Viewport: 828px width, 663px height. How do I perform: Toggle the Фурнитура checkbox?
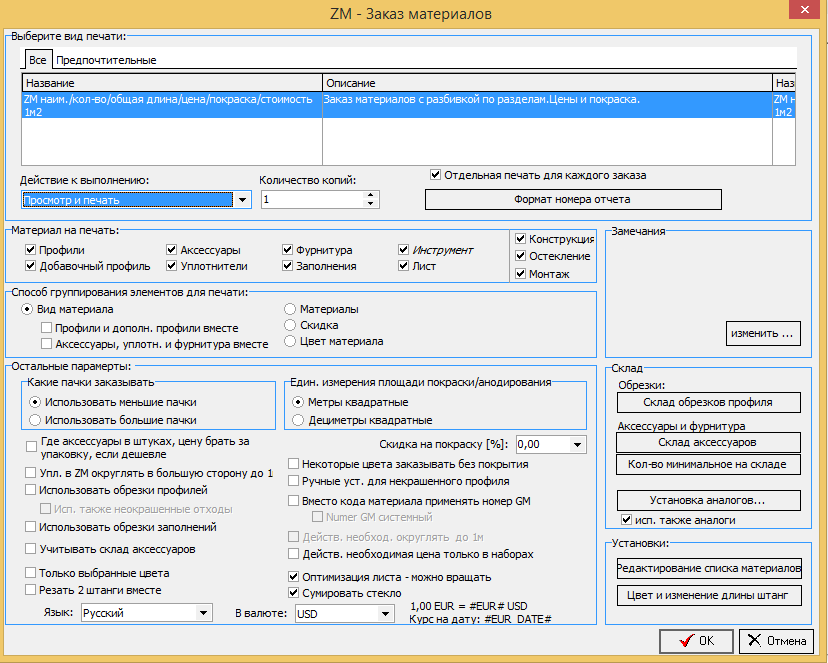click(x=287, y=250)
